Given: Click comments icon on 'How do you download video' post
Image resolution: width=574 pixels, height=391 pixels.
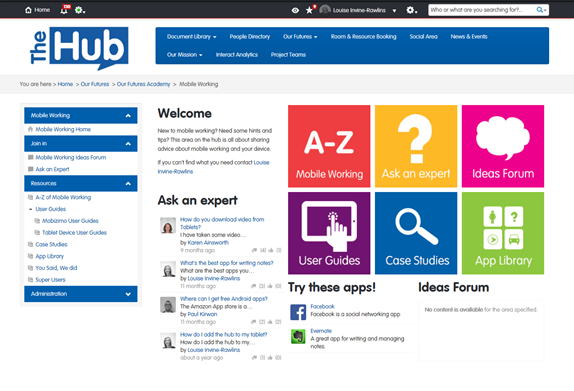Looking at the screenshot, I should point(254,250).
